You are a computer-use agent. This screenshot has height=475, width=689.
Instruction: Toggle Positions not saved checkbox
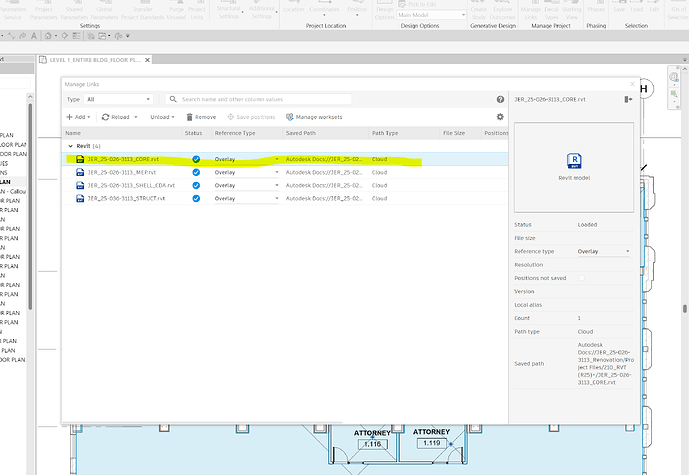coord(582,278)
